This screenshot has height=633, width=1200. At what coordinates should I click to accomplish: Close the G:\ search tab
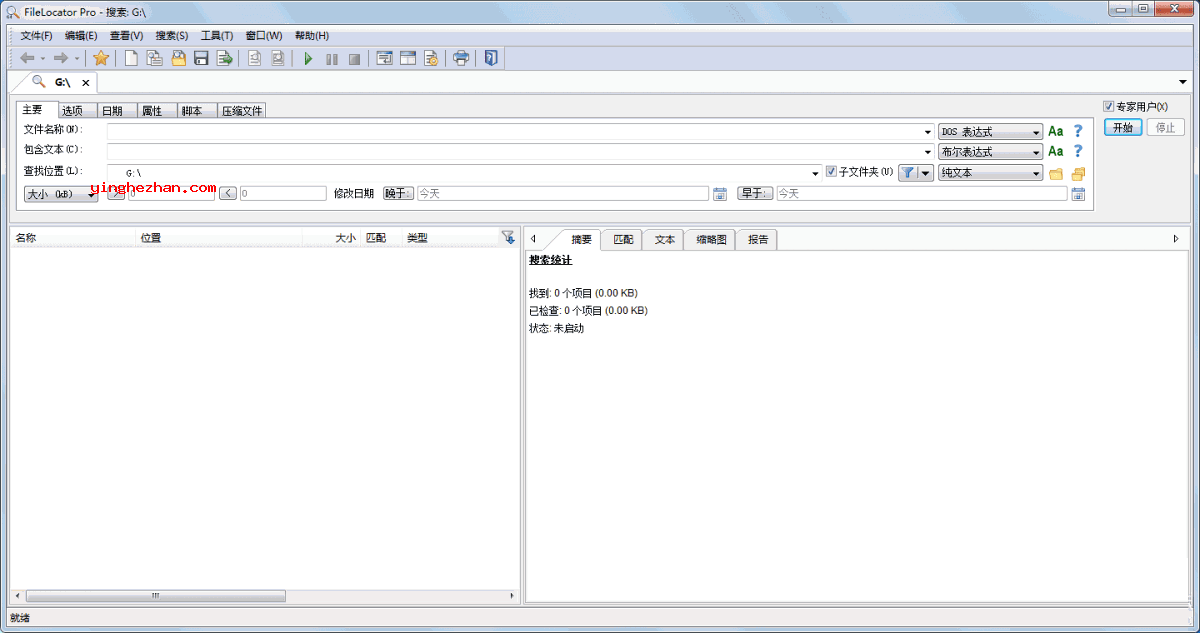pyautogui.click(x=86, y=83)
